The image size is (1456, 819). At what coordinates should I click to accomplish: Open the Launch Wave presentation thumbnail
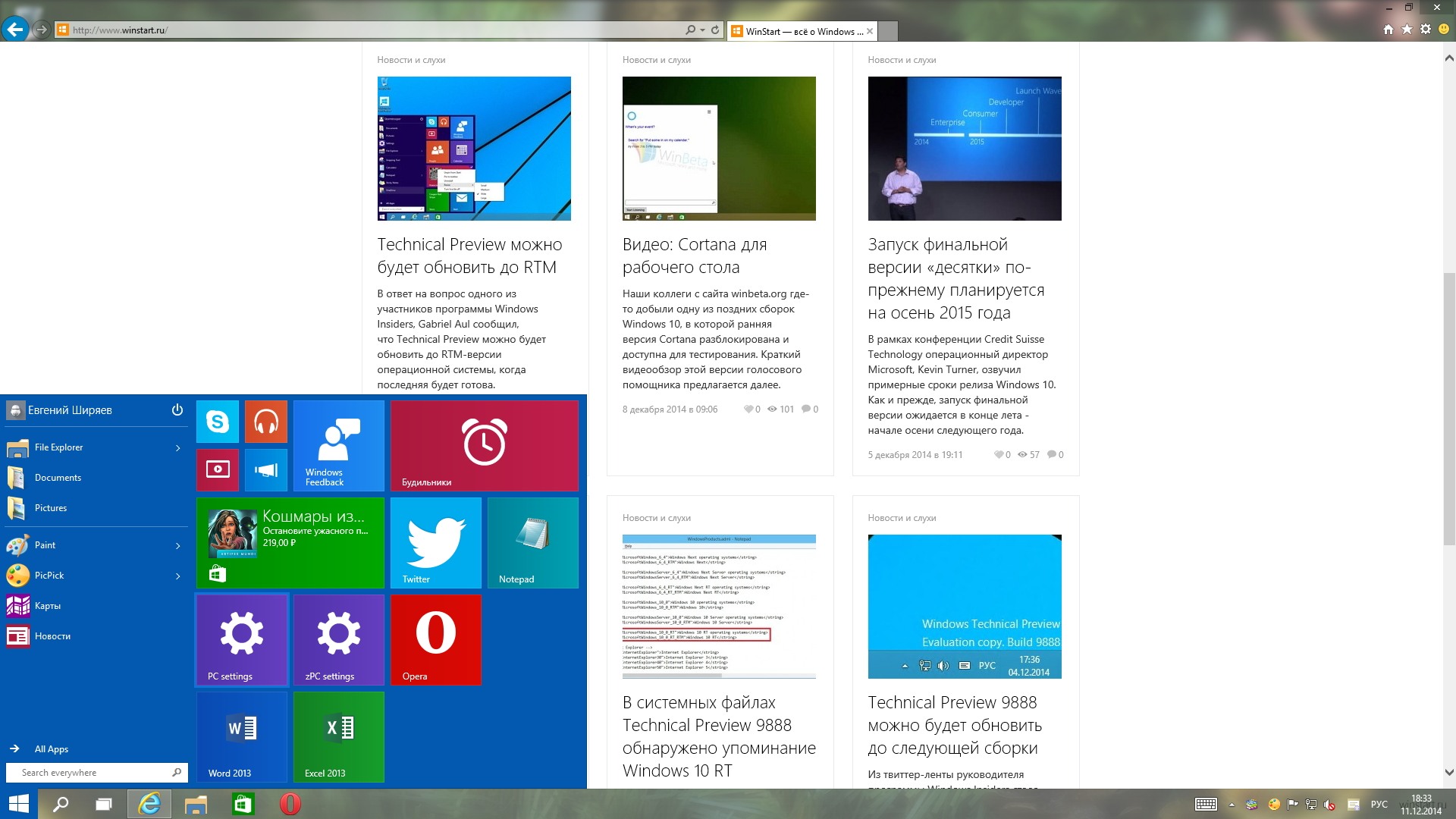tap(965, 149)
